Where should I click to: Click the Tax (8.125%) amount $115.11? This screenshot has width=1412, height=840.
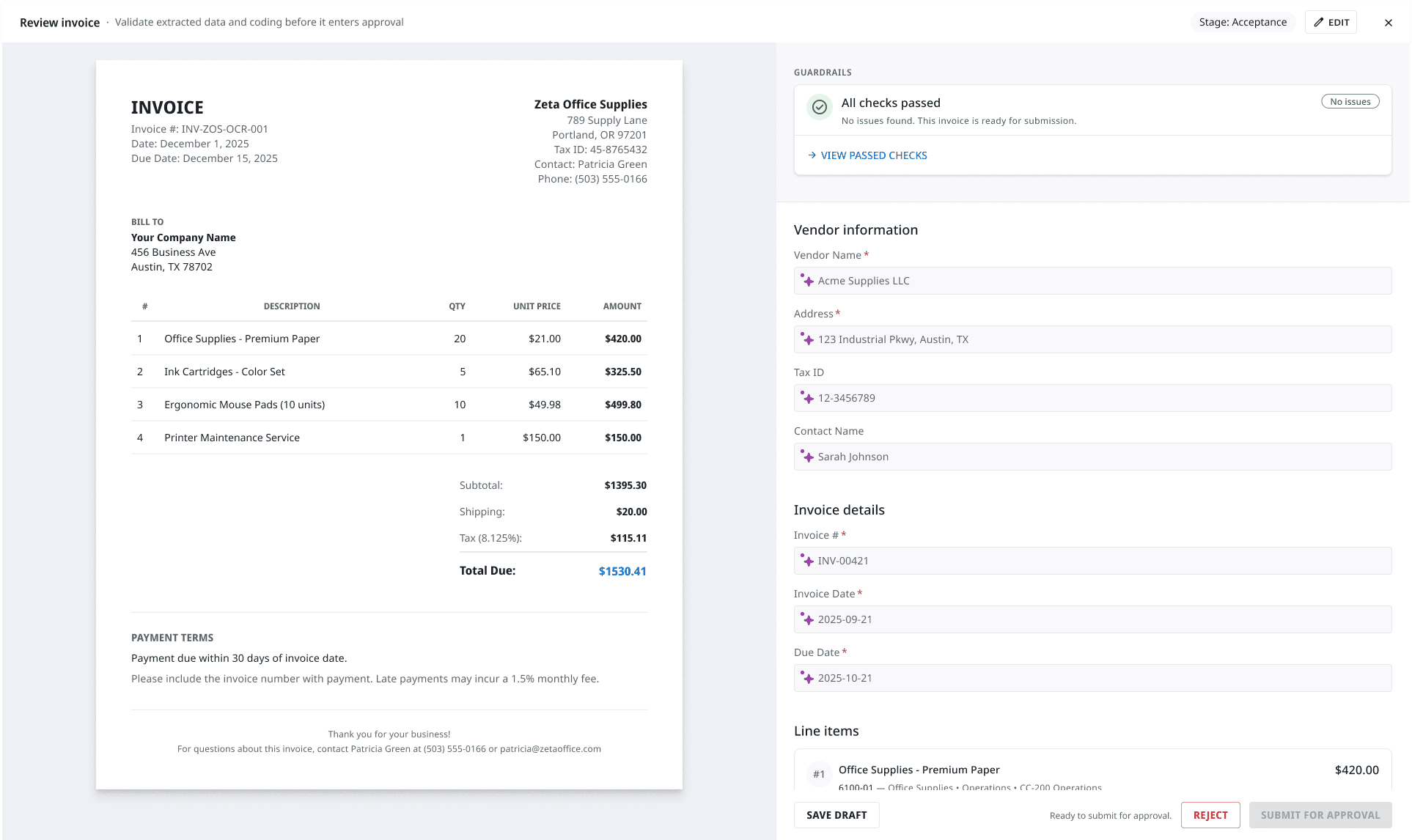tap(628, 538)
